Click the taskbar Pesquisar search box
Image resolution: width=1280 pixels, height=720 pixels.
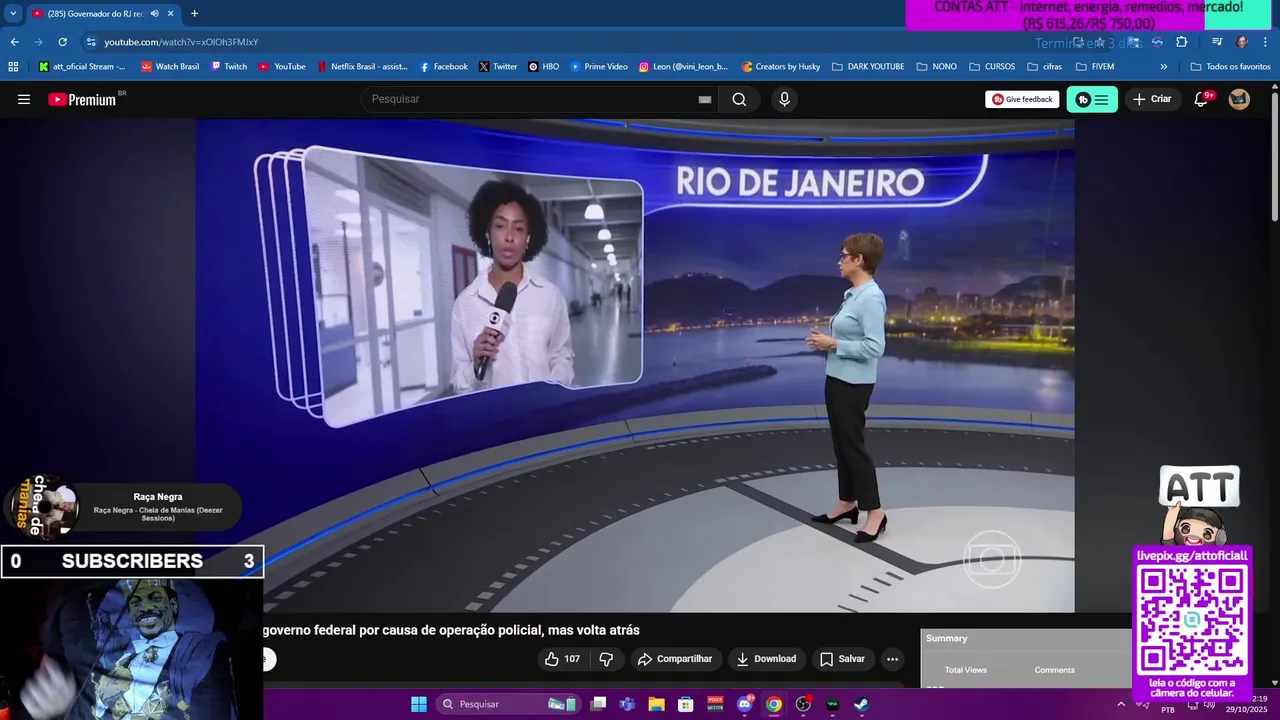(x=508, y=704)
